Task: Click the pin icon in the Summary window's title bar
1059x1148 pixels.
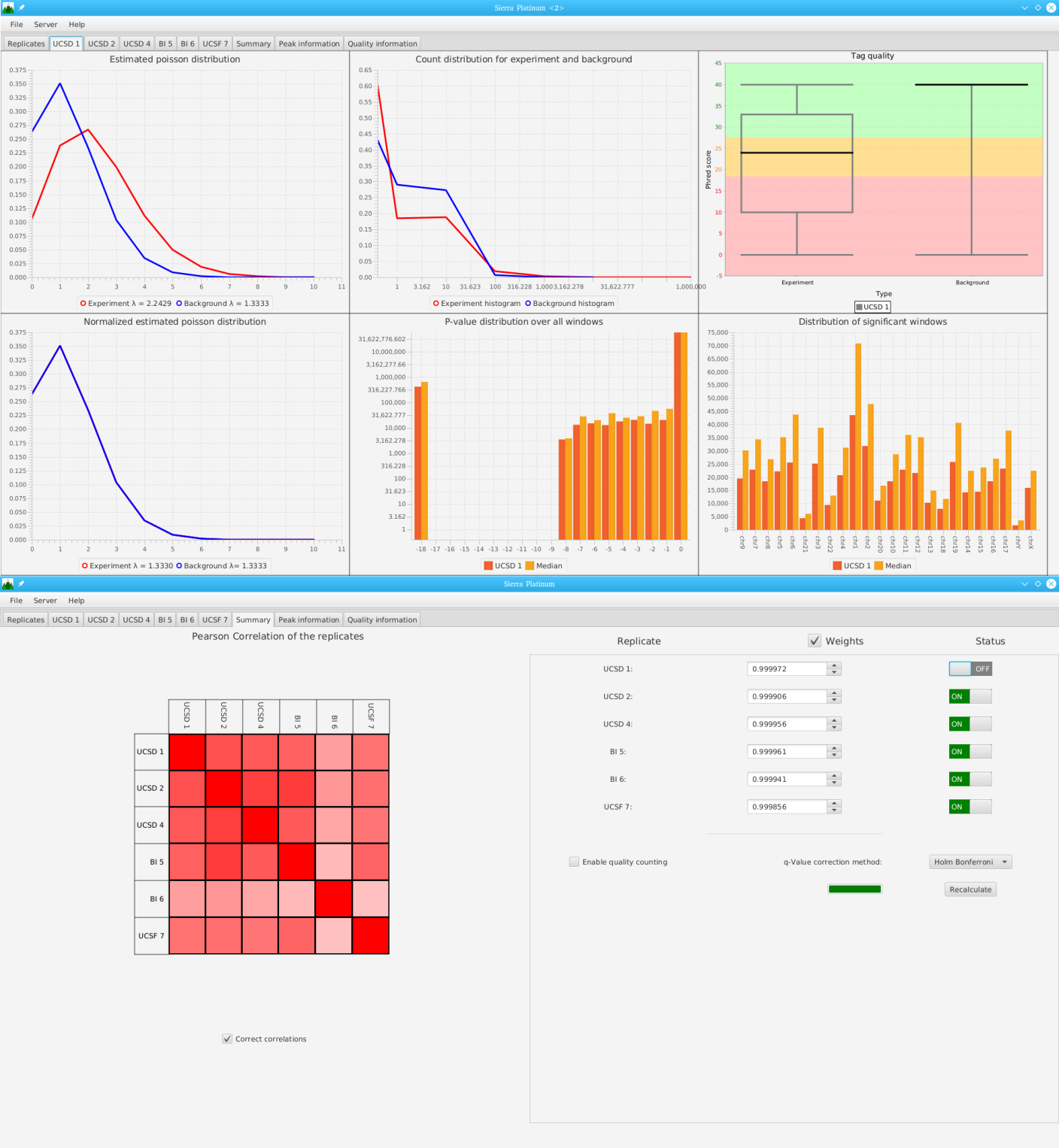Action: pos(22,583)
